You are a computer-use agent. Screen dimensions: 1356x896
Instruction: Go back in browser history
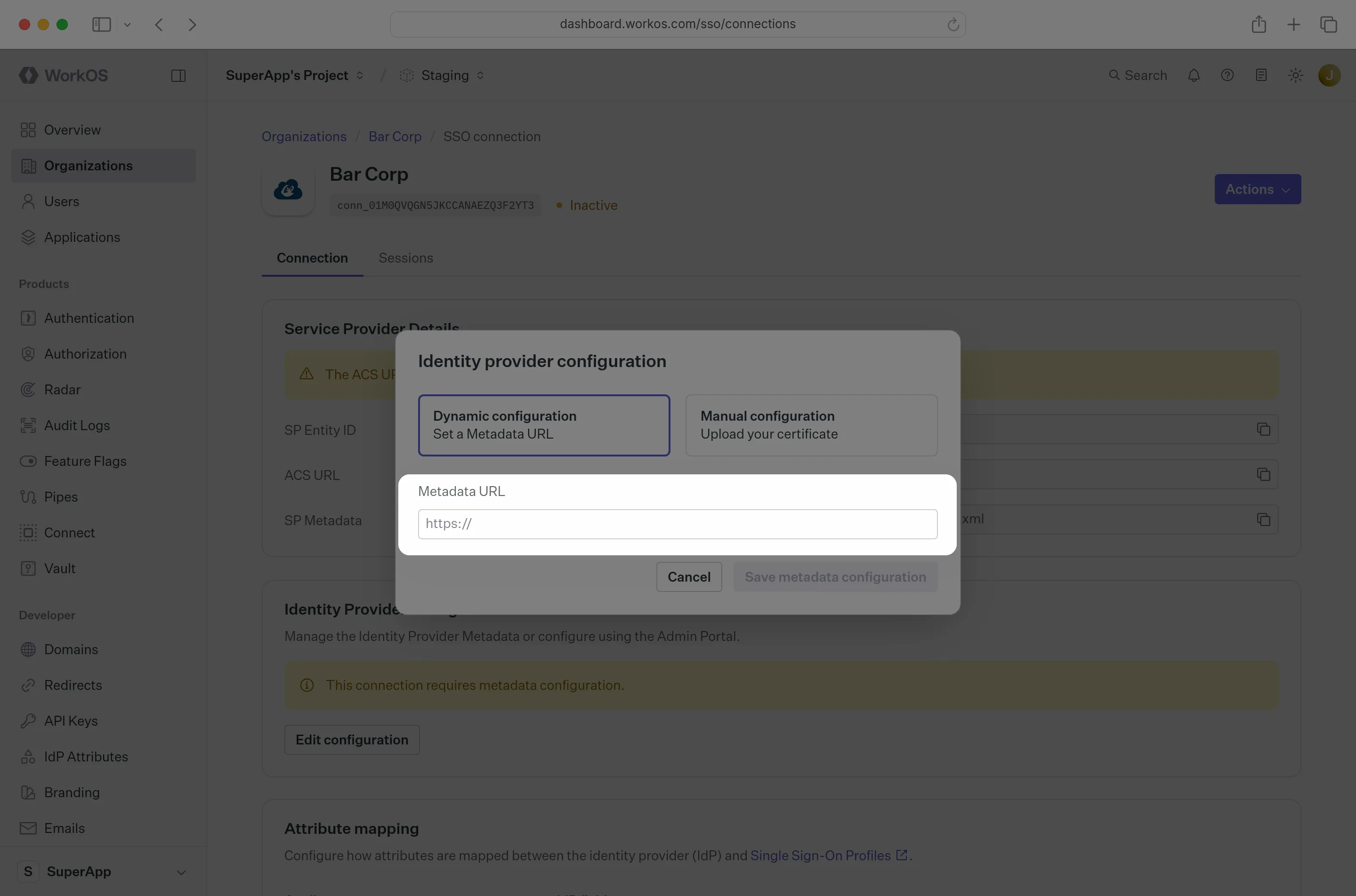pyautogui.click(x=160, y=24)
